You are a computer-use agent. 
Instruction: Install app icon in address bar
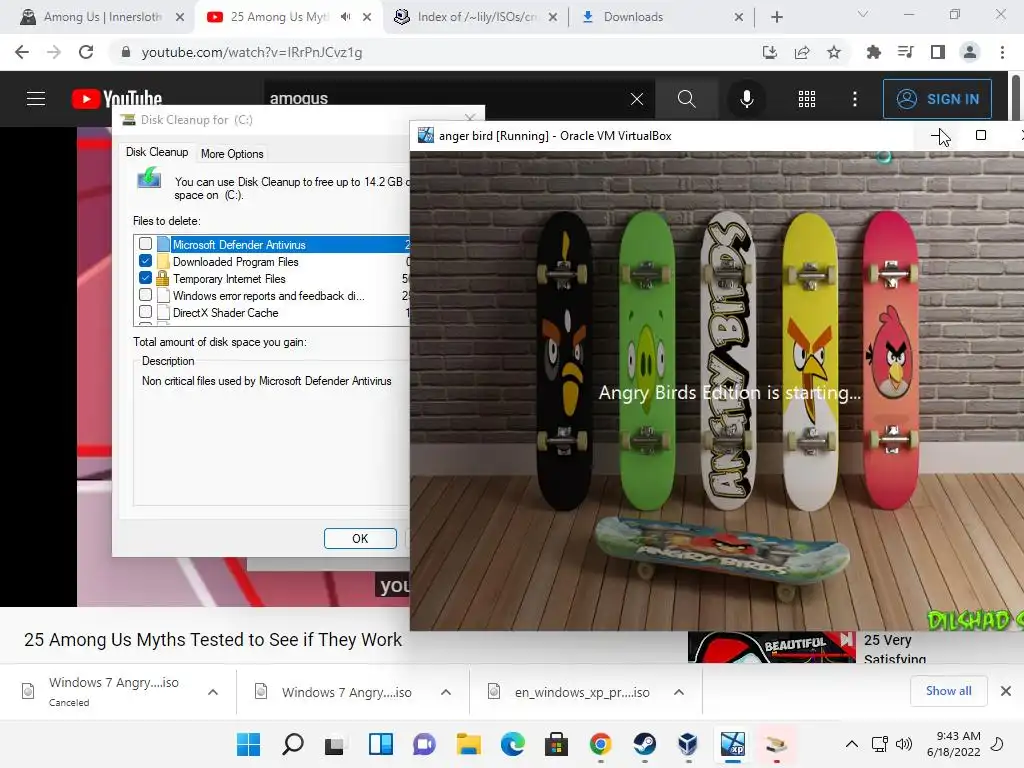click(x=770, y=52)
